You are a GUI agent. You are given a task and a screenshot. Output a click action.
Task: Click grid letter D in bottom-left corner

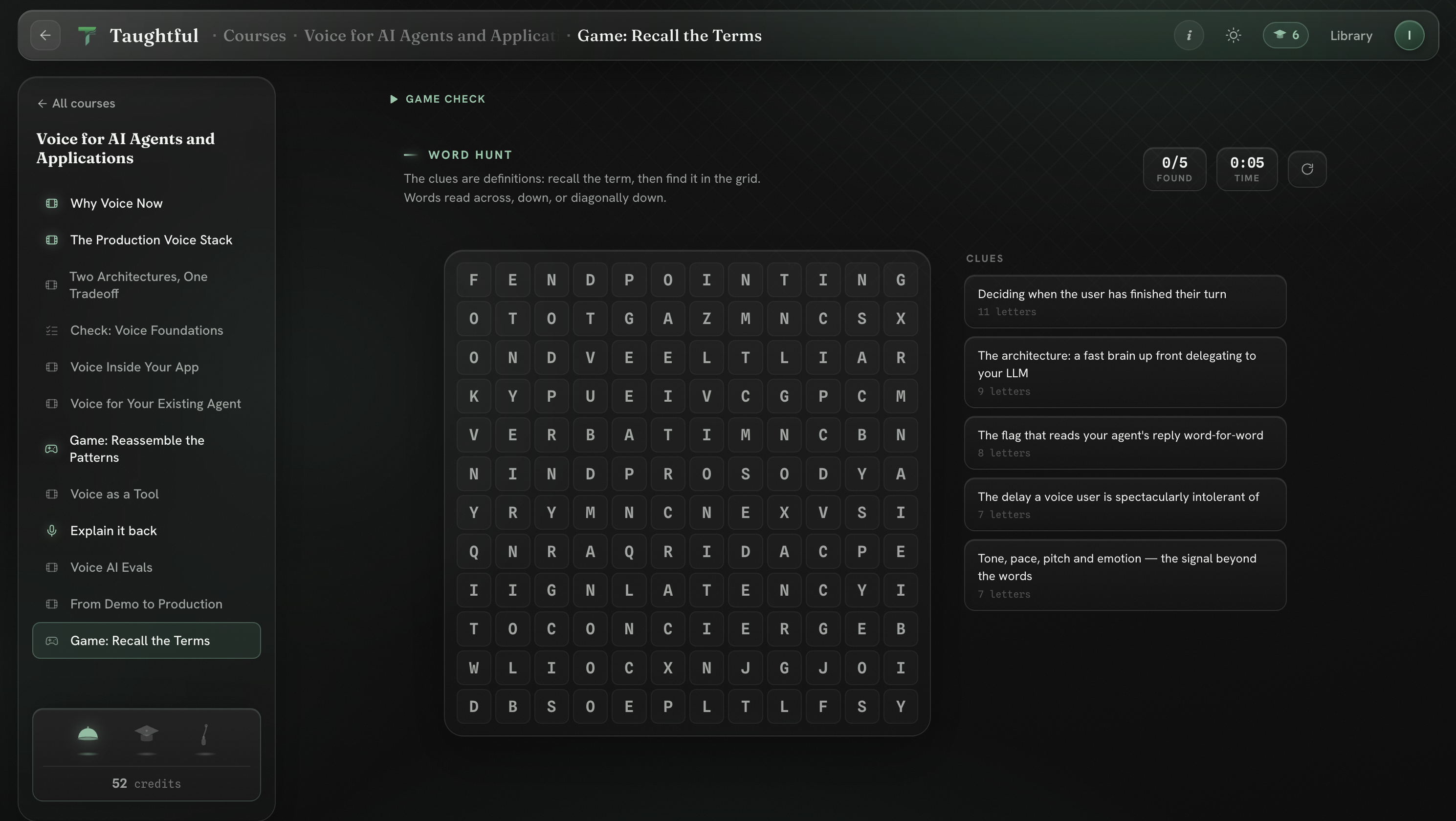tap(474, 707)
